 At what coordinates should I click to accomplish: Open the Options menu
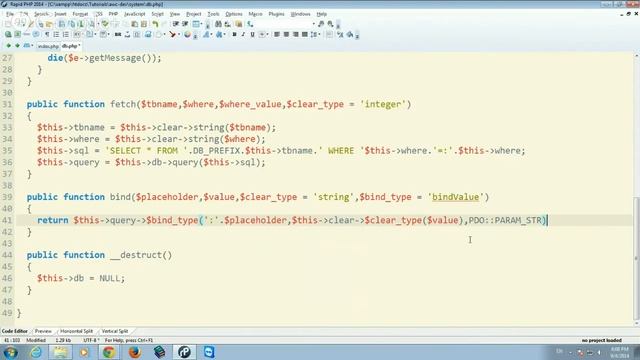pyautogui.click(x=234, y=14)
